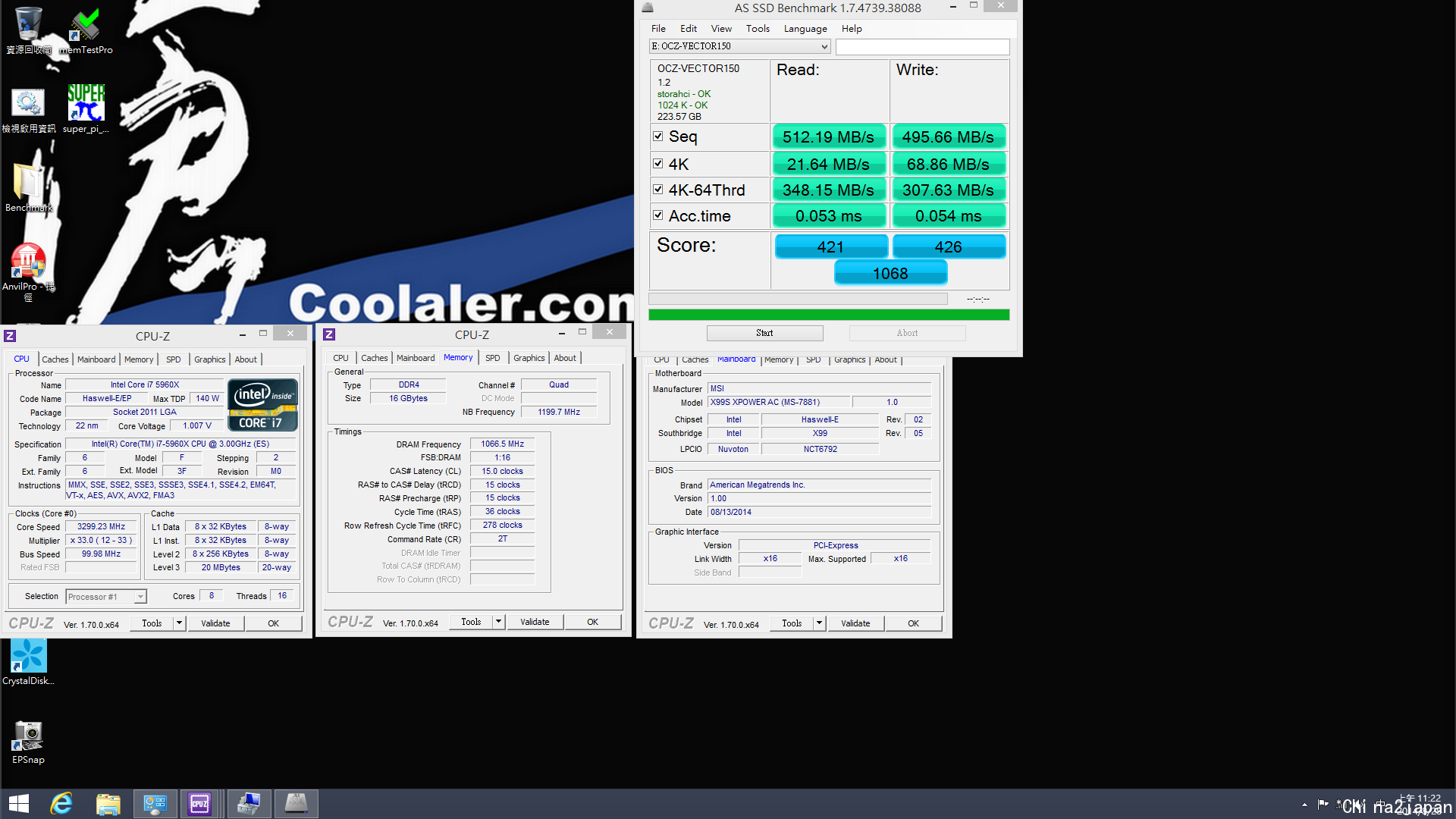Open the Help menu in AS SSD
1456x819 pixels.
pyautogui.click(x=852, y=29)
